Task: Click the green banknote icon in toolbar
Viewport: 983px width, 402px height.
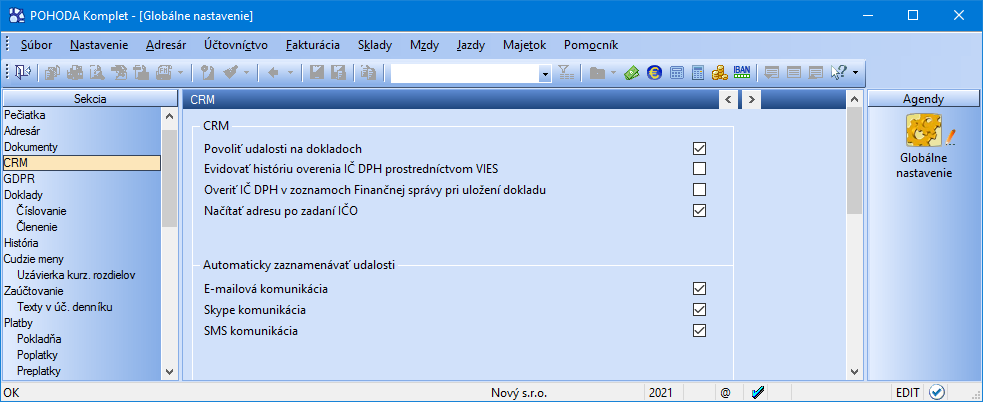Action: click(632, 73)
